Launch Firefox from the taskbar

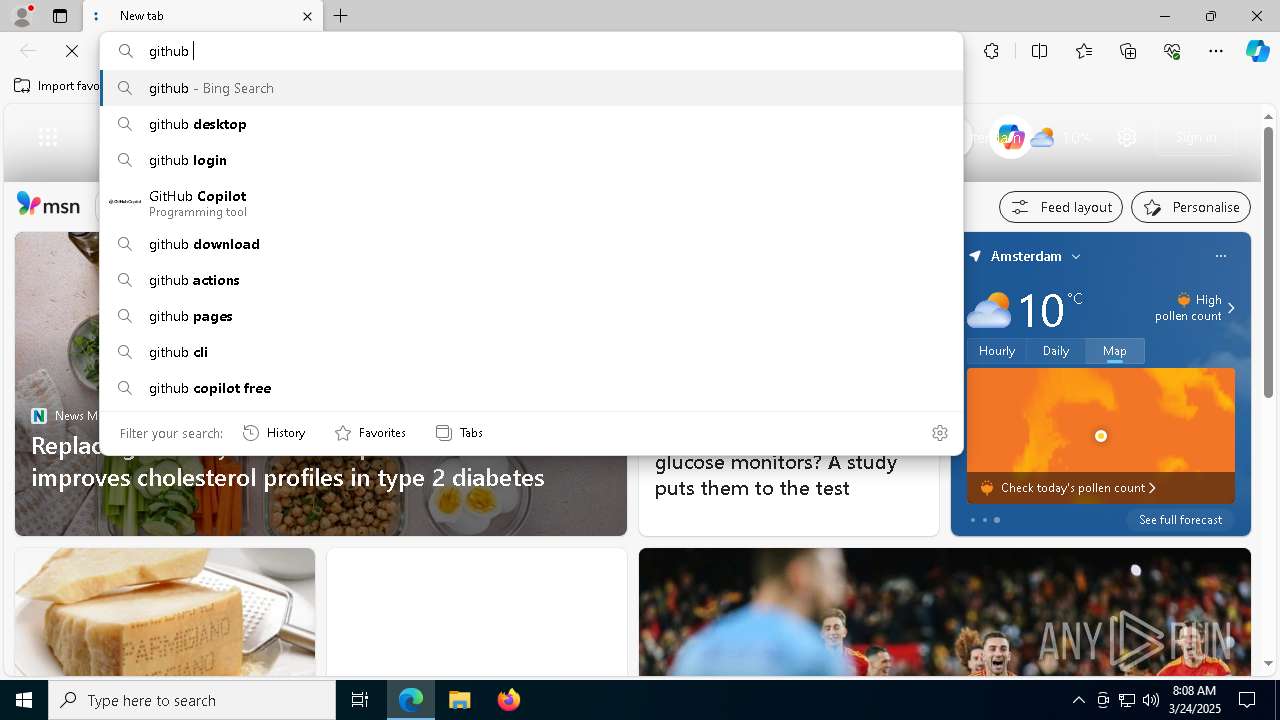tap(508, 700)
